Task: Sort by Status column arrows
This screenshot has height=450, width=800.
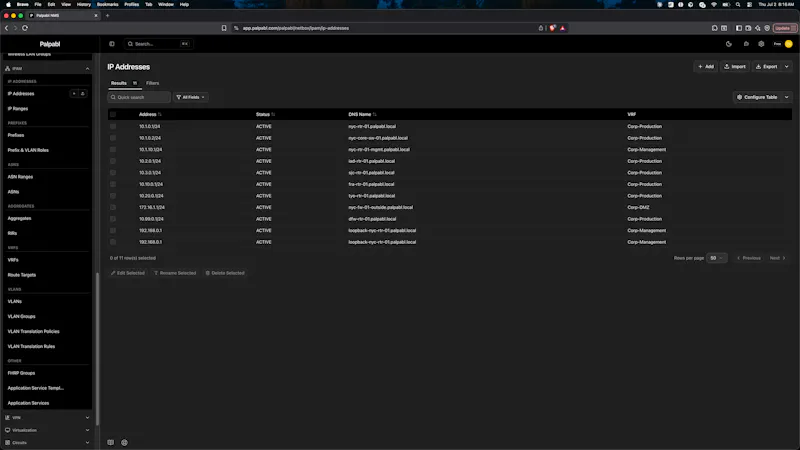Action: [x=273, y=114]
